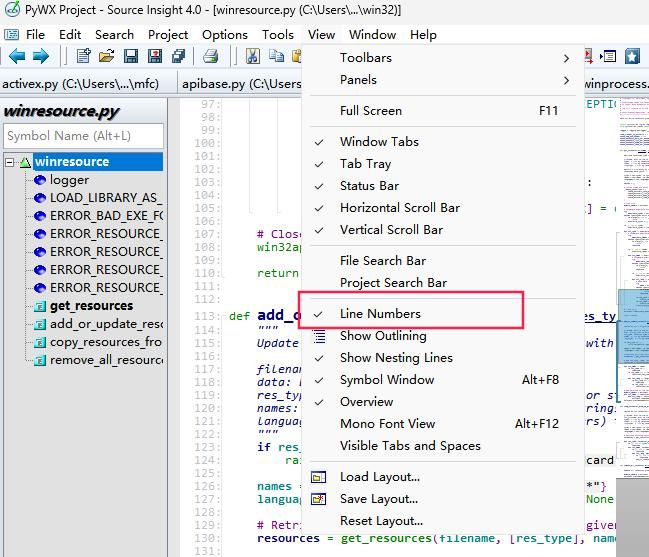The height and width of the screenshot is (557, 649).
Task: Open the Tools menu
Action: [x=277, y=35]
